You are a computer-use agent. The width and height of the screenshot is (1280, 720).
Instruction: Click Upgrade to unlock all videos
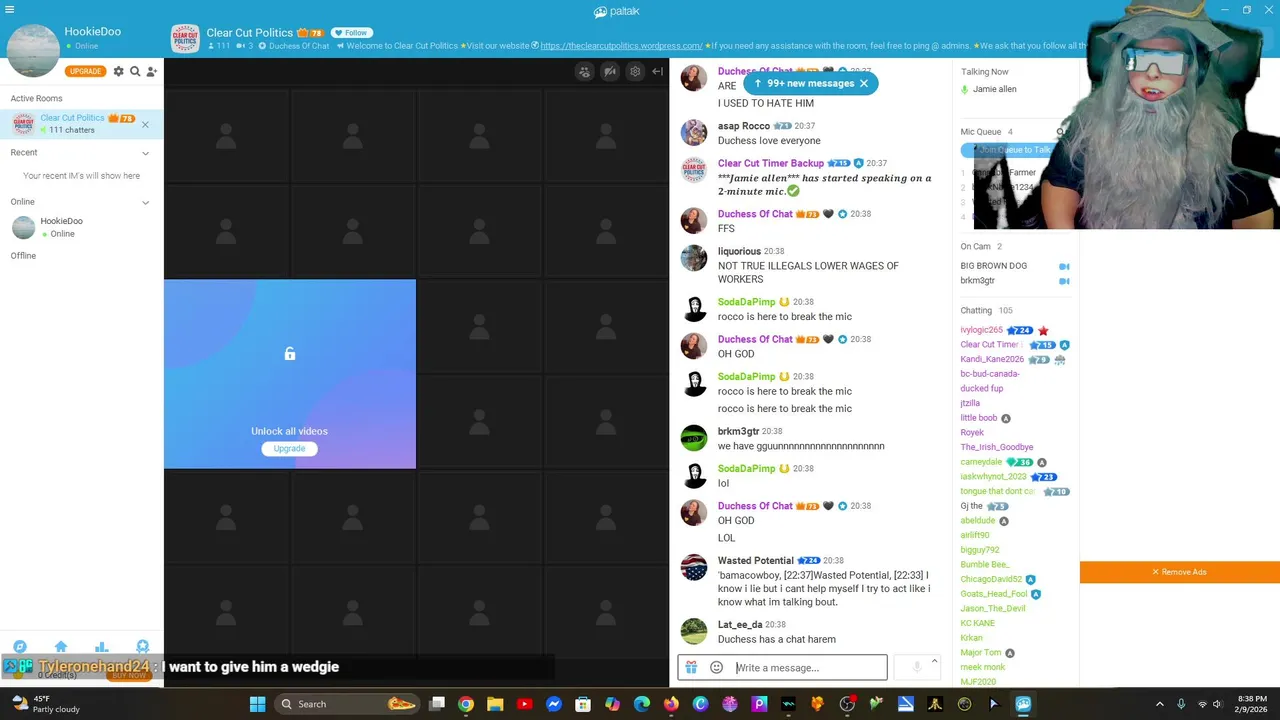[289, 448]
